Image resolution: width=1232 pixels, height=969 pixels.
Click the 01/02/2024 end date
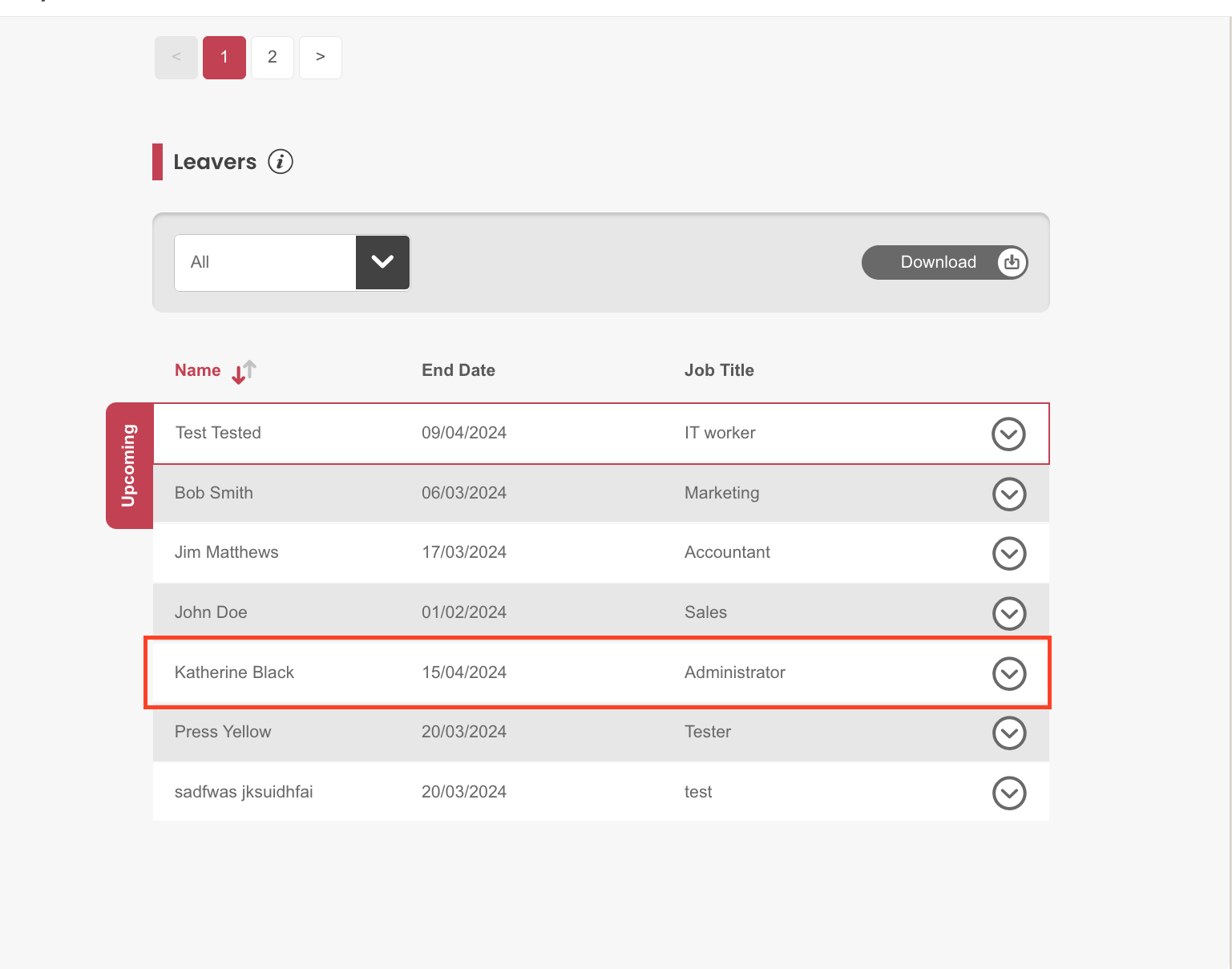pos(464,612)
